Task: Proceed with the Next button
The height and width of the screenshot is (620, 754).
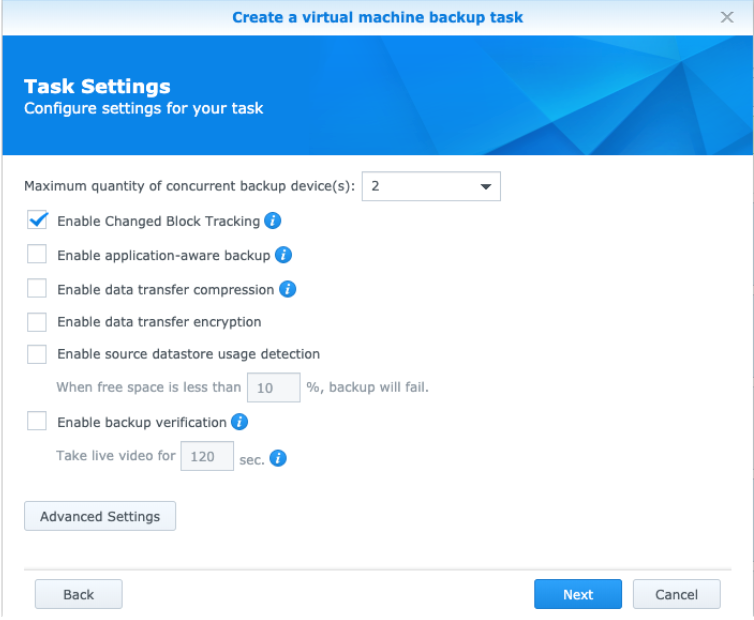Action: point(578,594)
